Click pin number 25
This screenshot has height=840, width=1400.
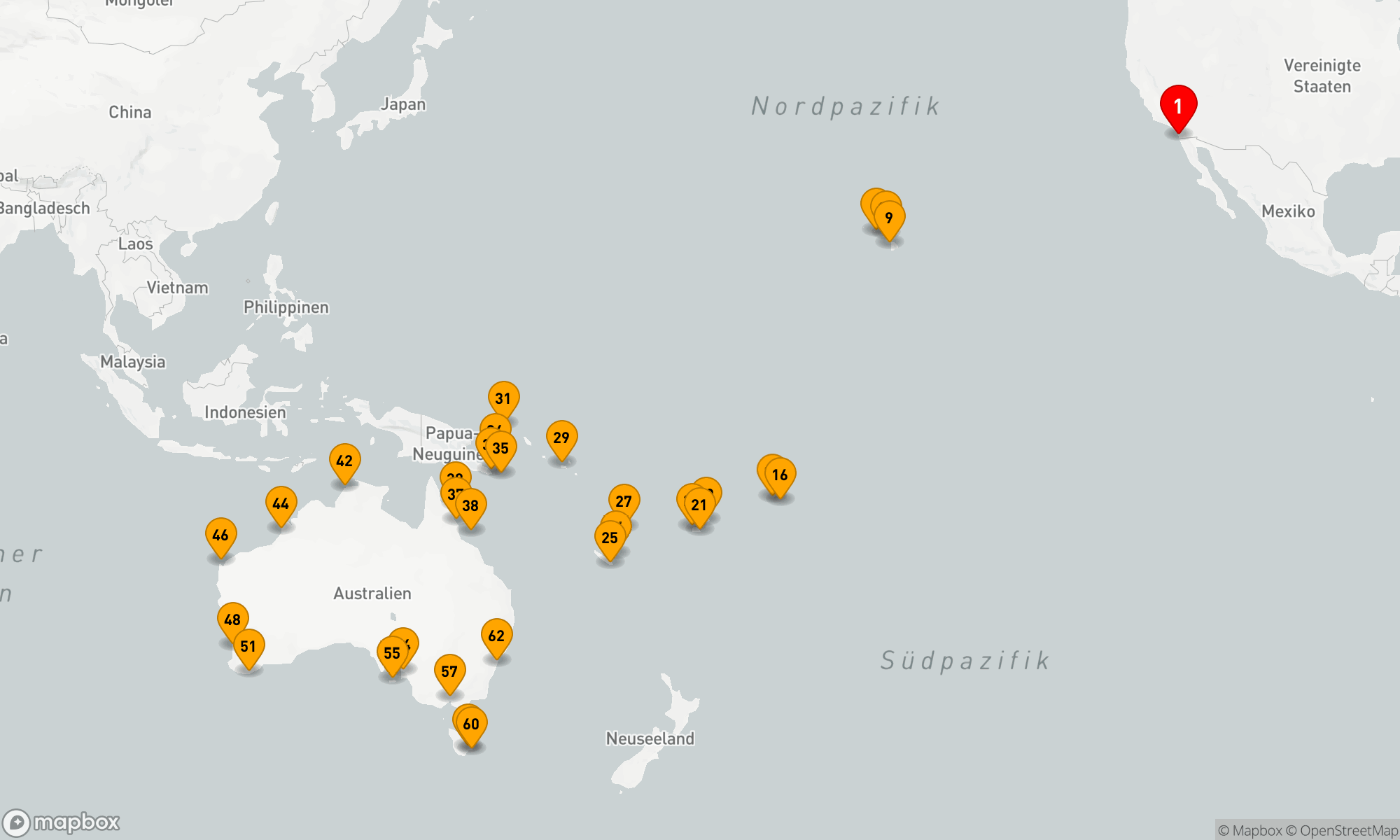(x=610, y=538)
